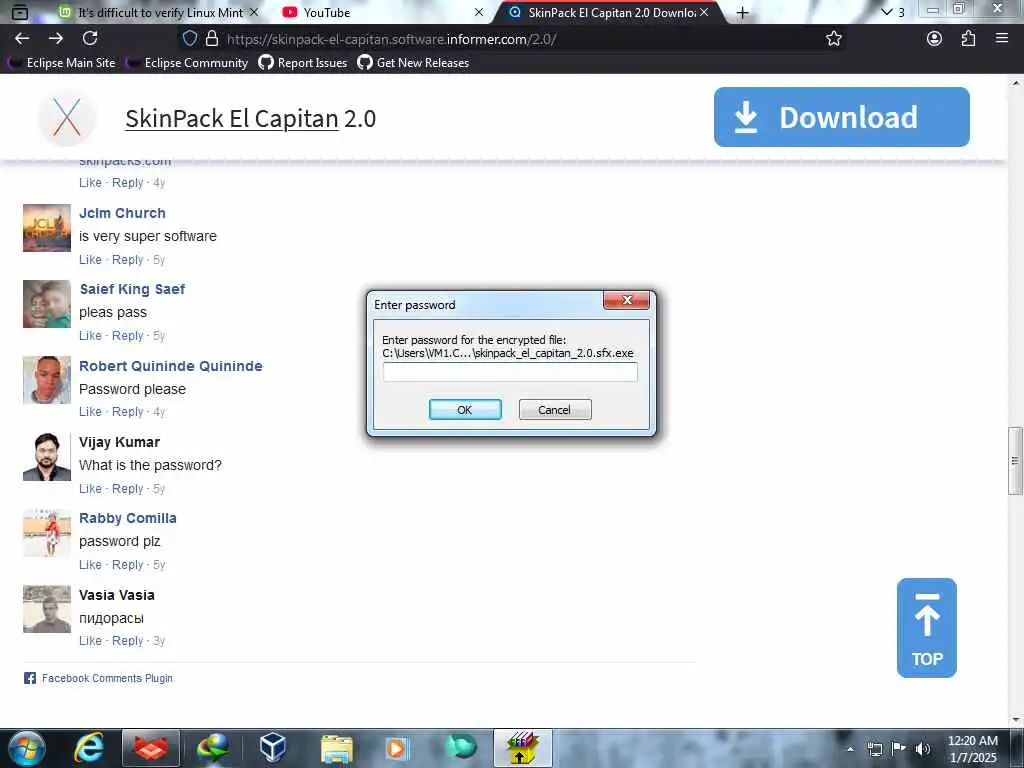This screenshot has height=768, width=1024.
Task: Open media player taskbar icon
Action: point(396,748)
